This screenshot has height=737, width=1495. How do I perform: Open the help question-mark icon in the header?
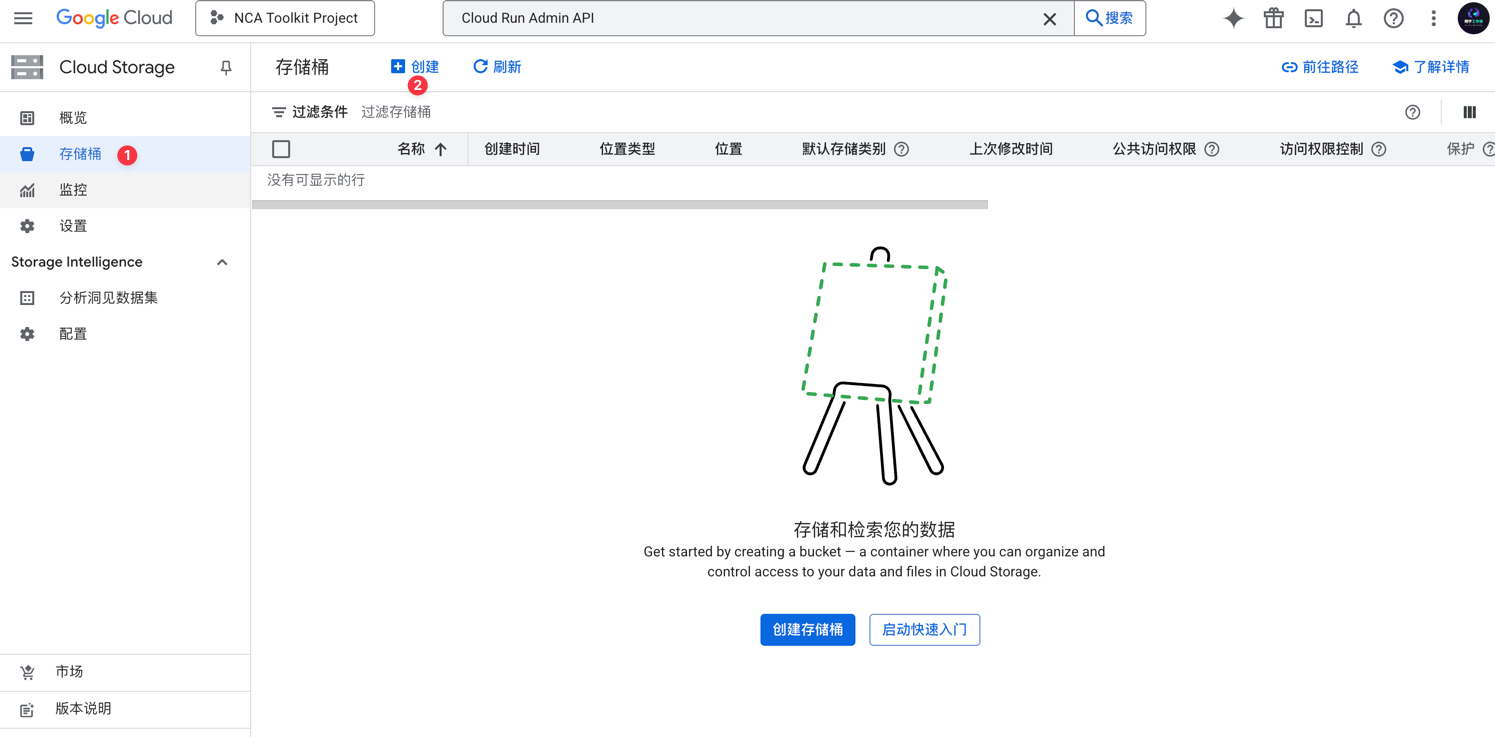coord(1393,17)
